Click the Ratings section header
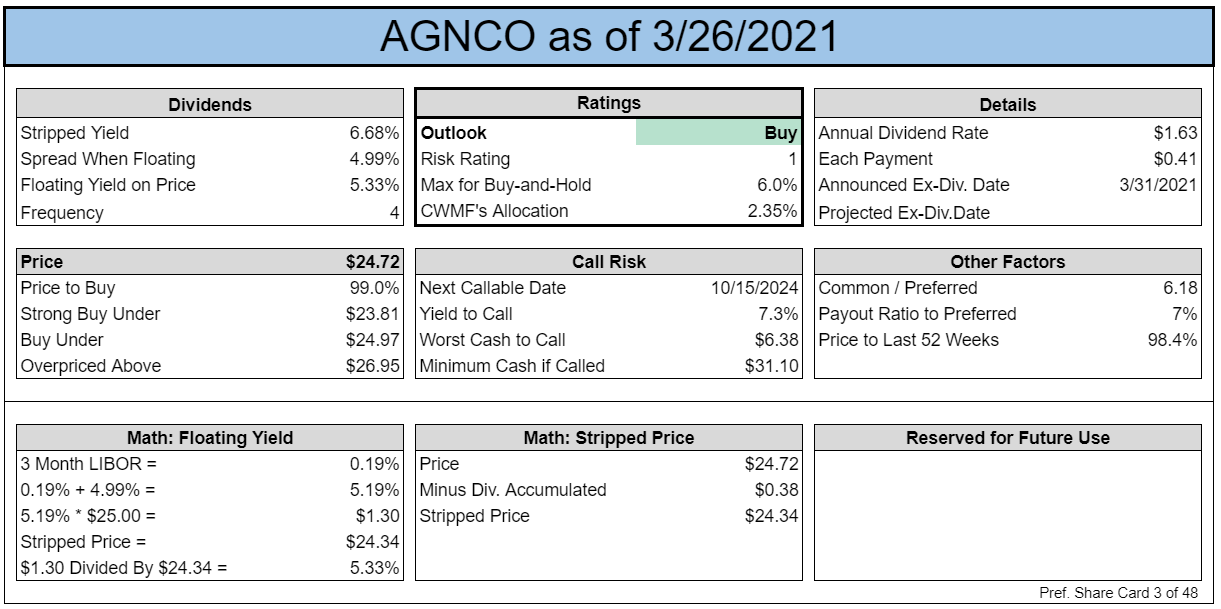The width and height of the screenshot is (1221, 609). tap(609, 103)
